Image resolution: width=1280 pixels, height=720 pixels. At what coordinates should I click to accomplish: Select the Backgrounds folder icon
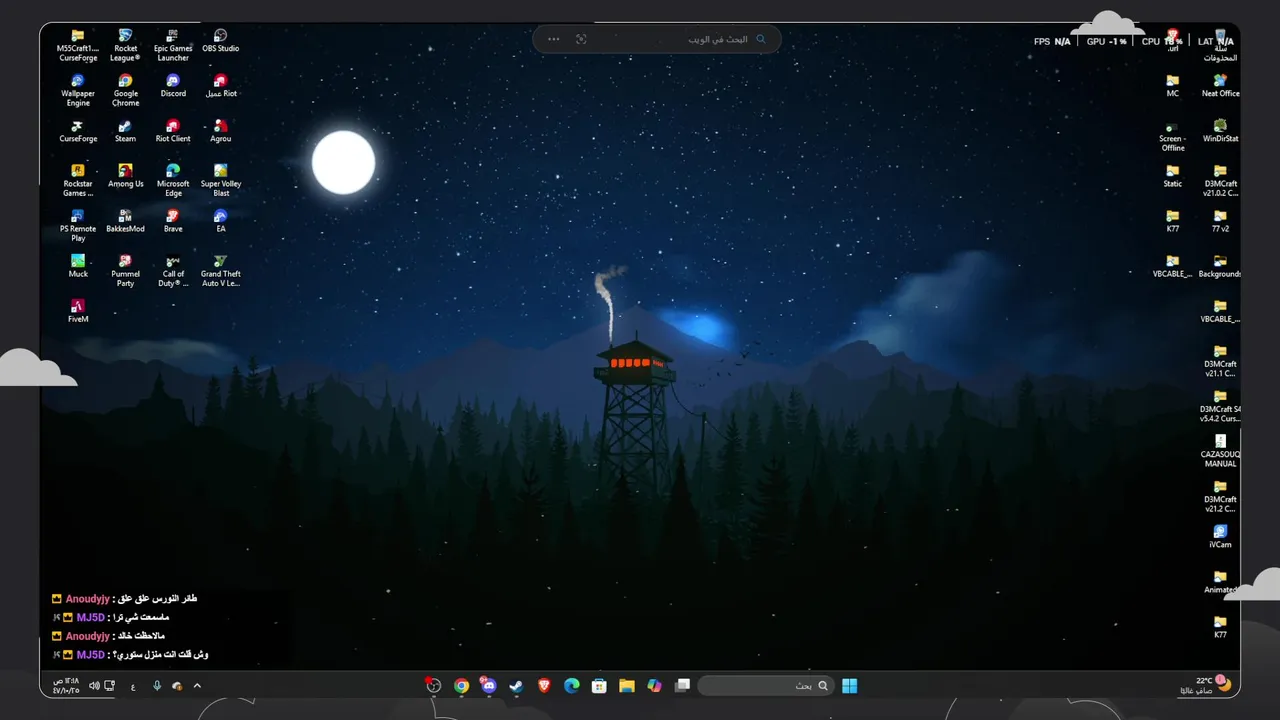(x=1220, y=266)
